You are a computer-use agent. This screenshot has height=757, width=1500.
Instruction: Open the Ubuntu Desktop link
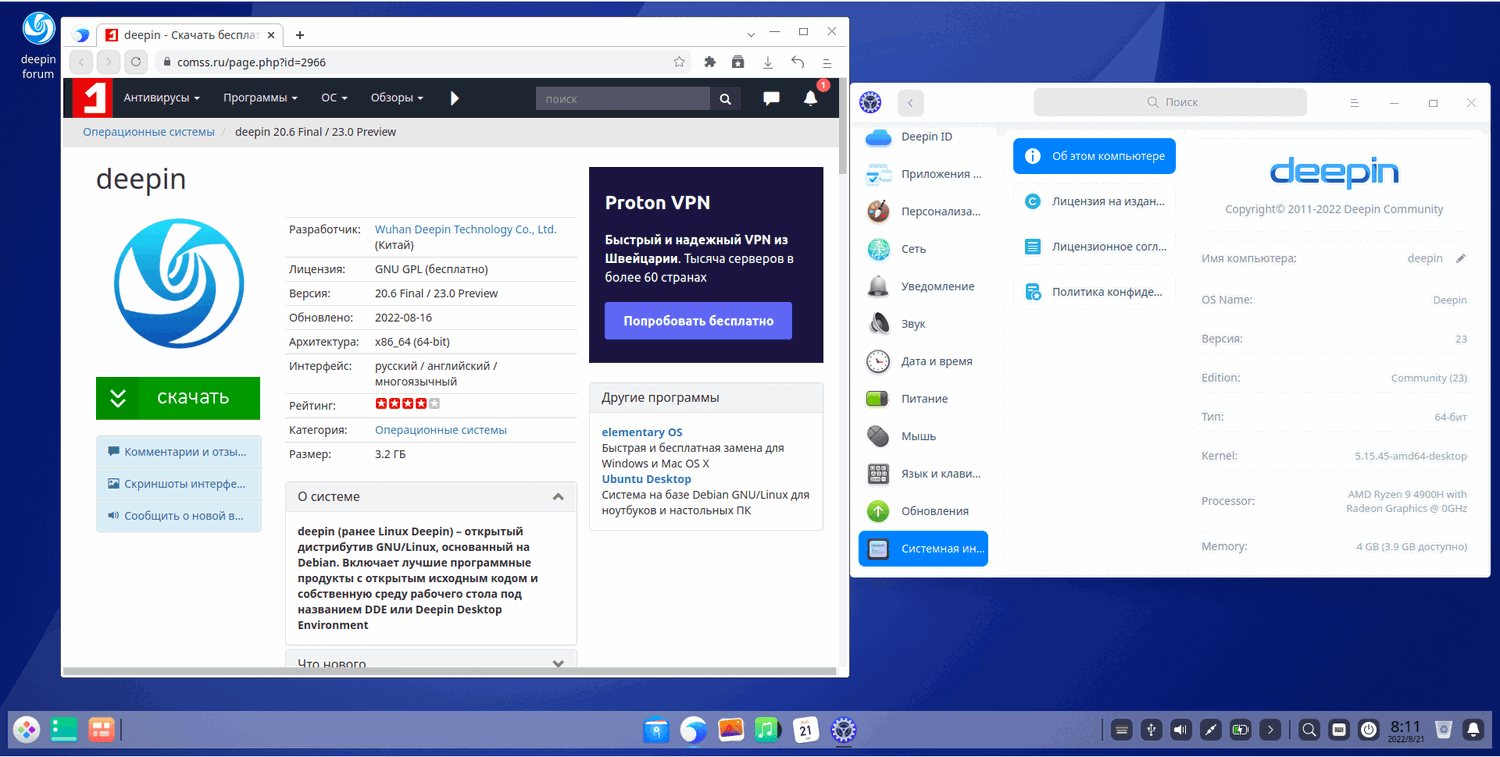pos(646,479)
